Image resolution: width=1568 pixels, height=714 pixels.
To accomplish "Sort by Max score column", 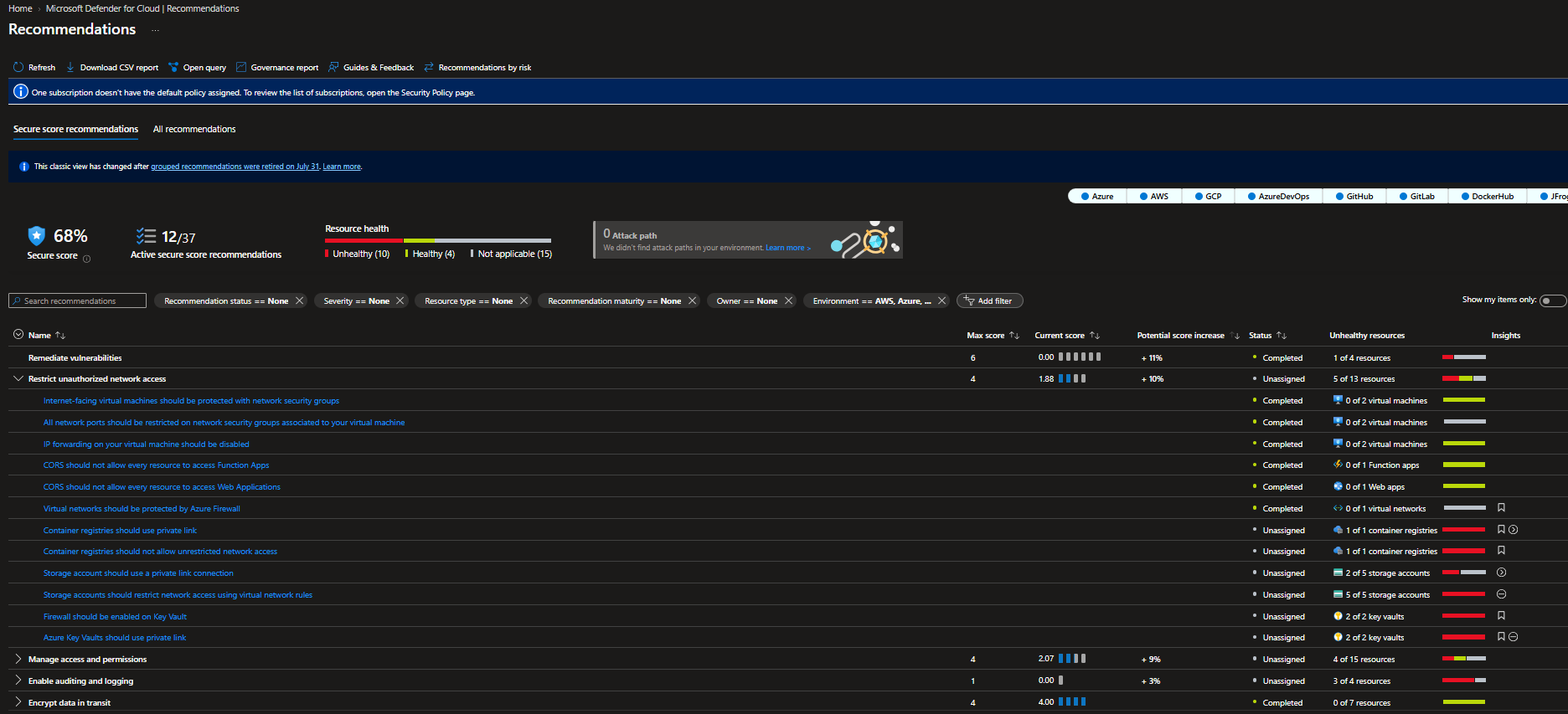I will 1014,335.
